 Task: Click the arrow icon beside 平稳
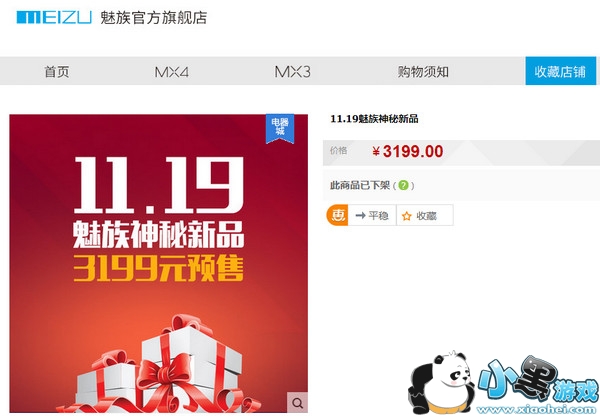(360, 216)
